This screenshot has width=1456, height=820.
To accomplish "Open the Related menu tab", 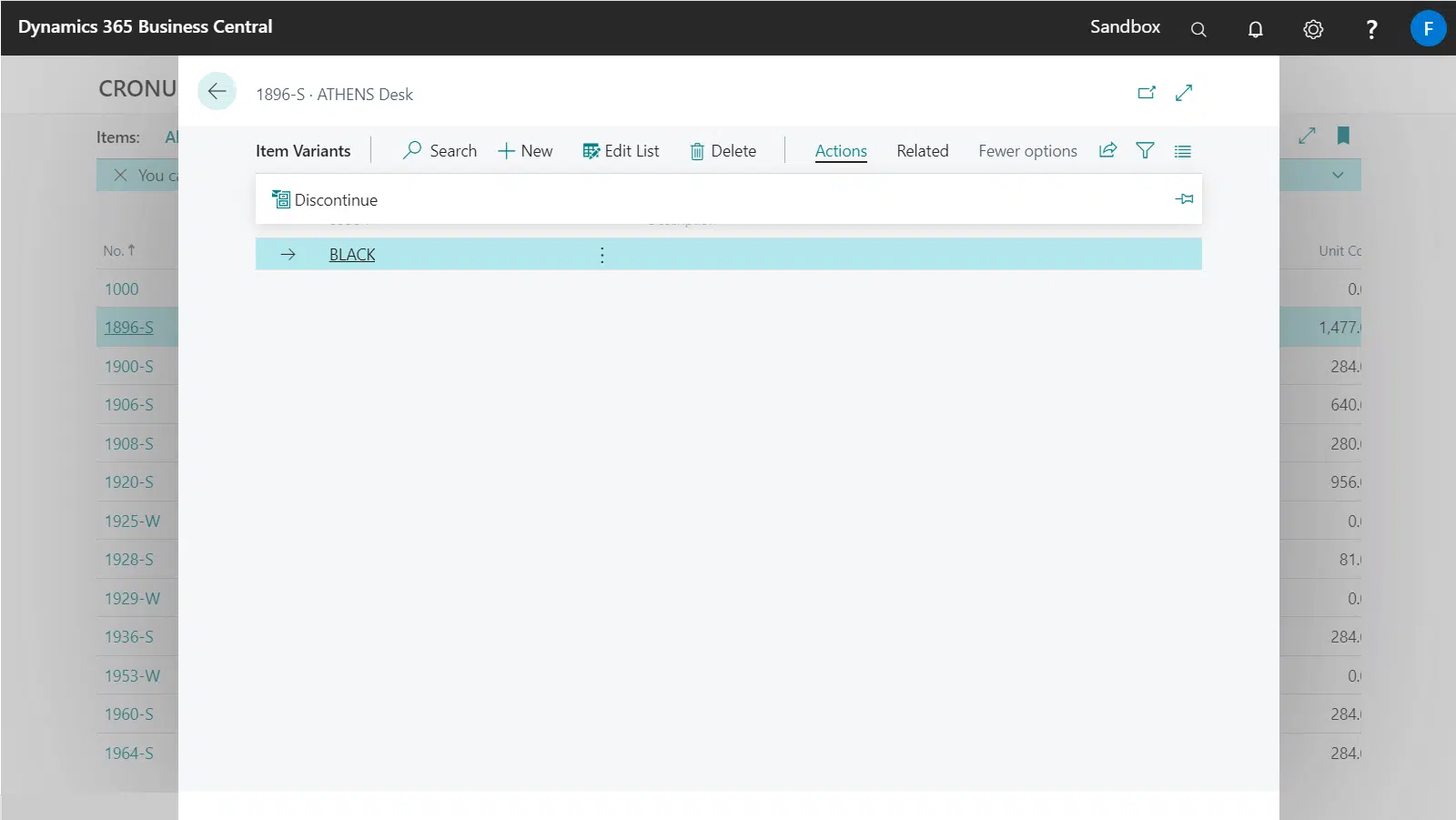I will 922,151.
